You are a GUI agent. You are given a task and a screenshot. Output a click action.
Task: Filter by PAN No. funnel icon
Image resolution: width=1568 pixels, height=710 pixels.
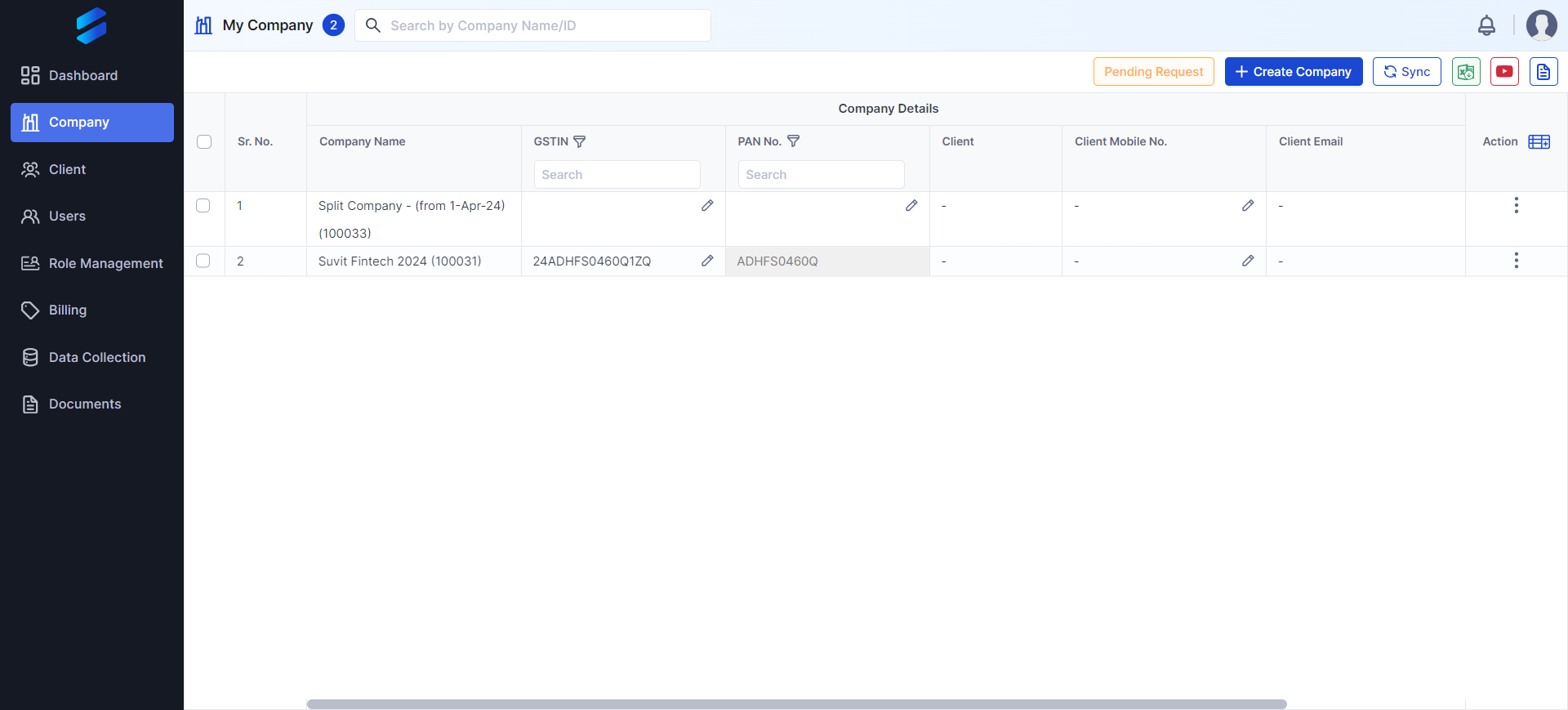[793, 141]
